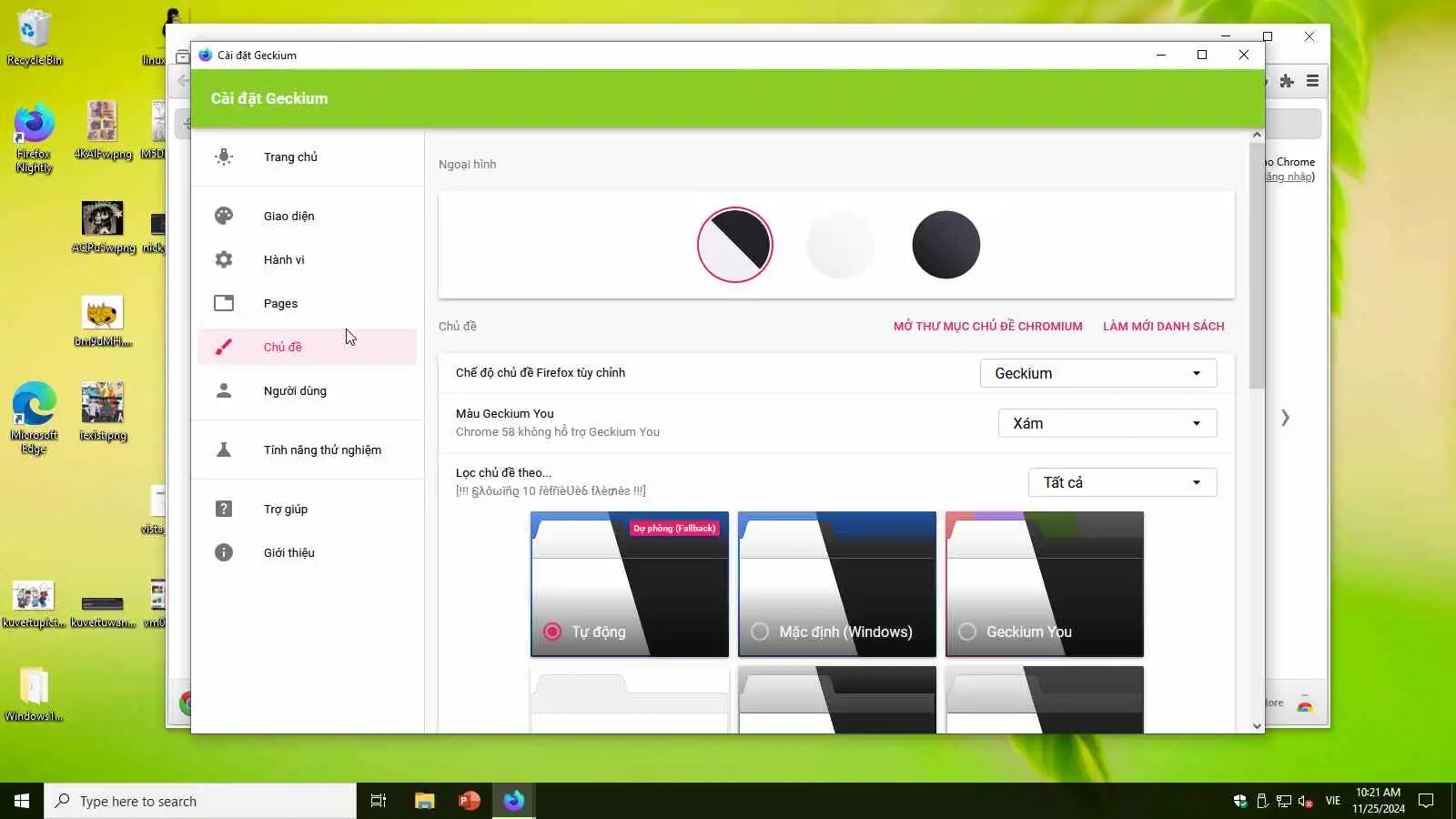Click the light theme thumbnail in second row
The width and height of the screenshot is (1456, 819).
pyautogui.click(x=630, y=700)
